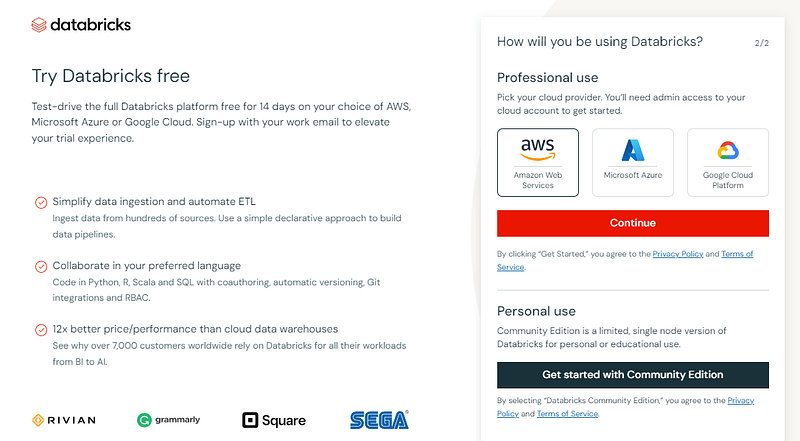
Task: Select the AWS cloud provider icon
Action: [x=538, y=149]
